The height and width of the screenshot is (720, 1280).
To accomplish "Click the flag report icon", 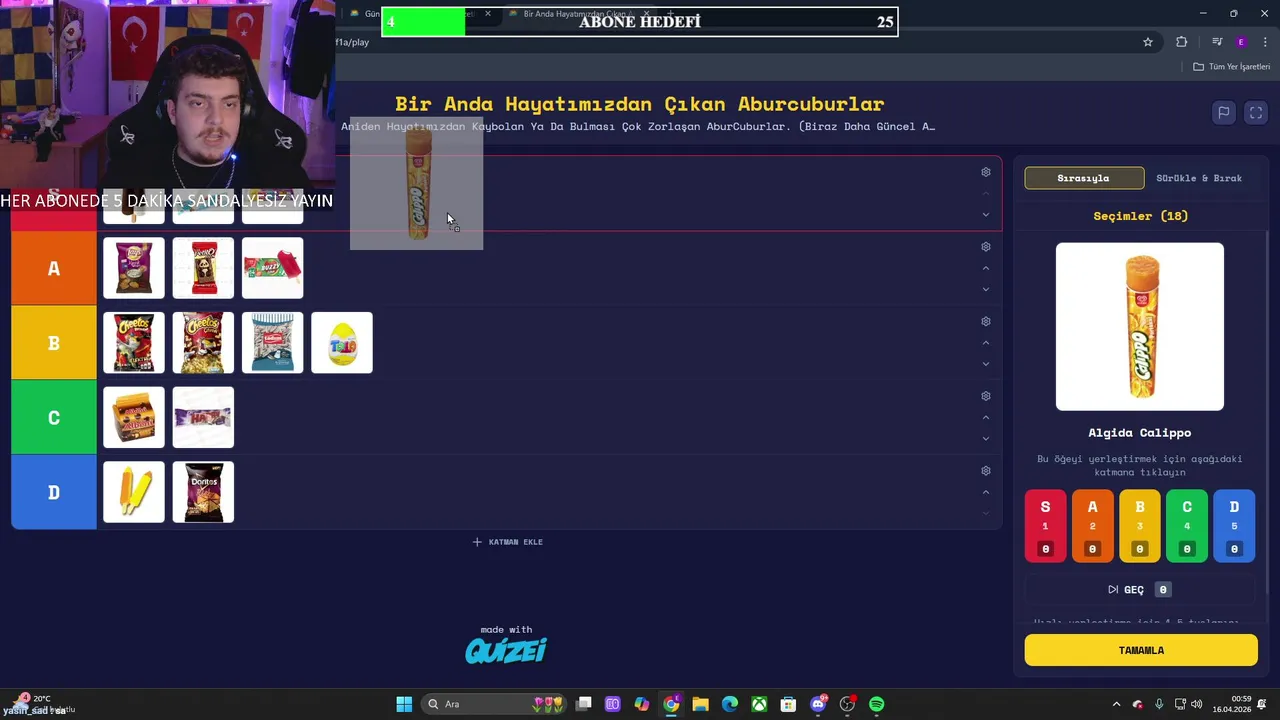I will (x=1223, y=113).
